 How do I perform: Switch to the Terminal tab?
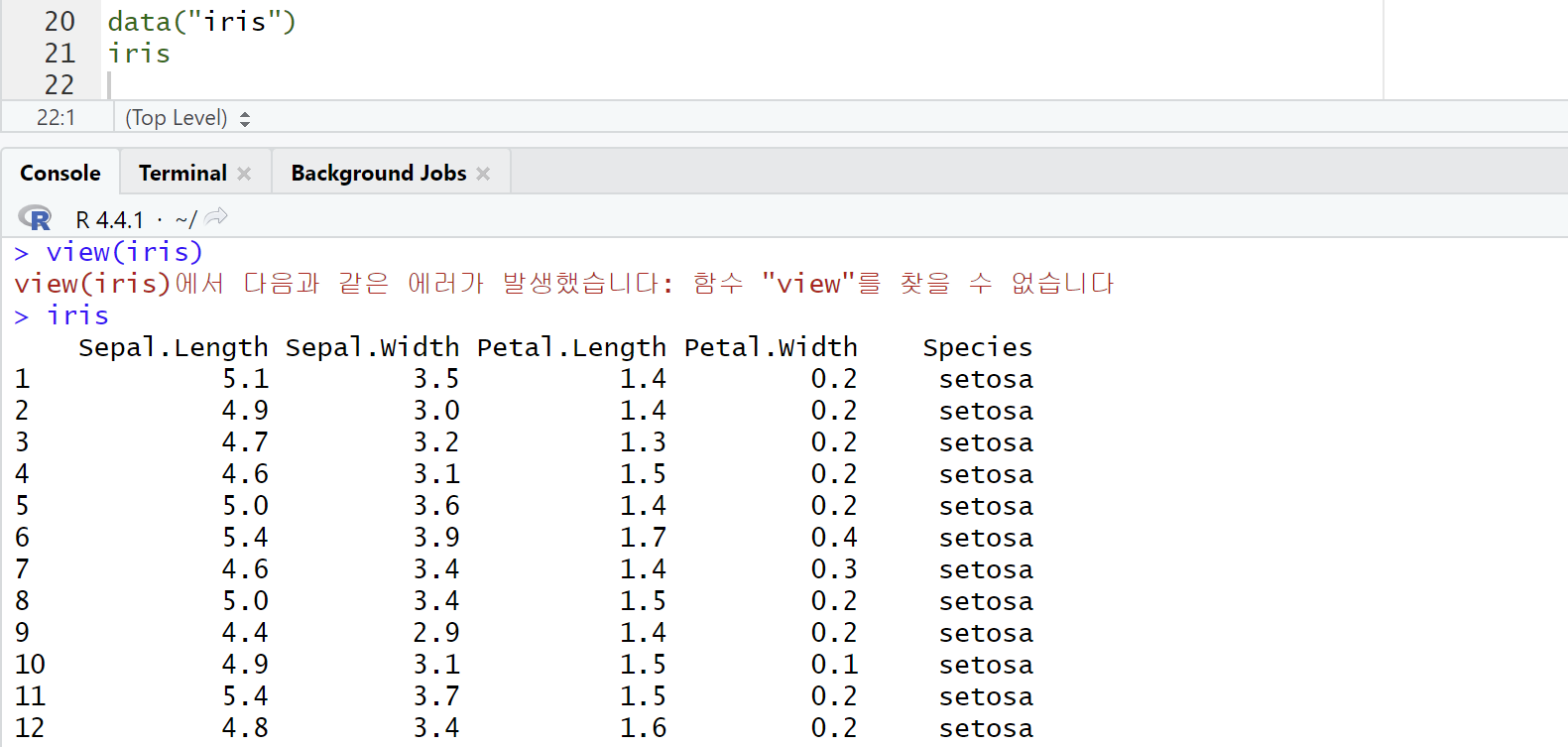click(182, 173)
